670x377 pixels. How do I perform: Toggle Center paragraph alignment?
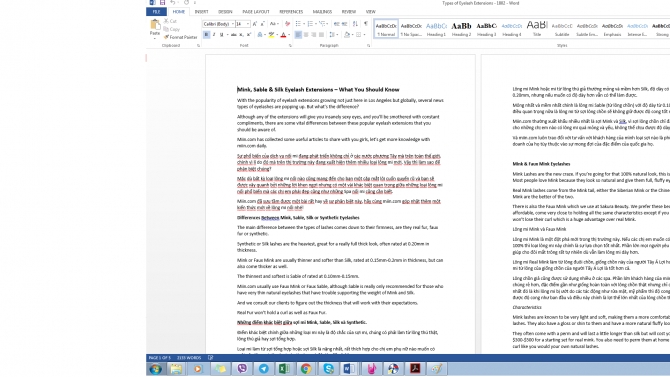(306, 35)
